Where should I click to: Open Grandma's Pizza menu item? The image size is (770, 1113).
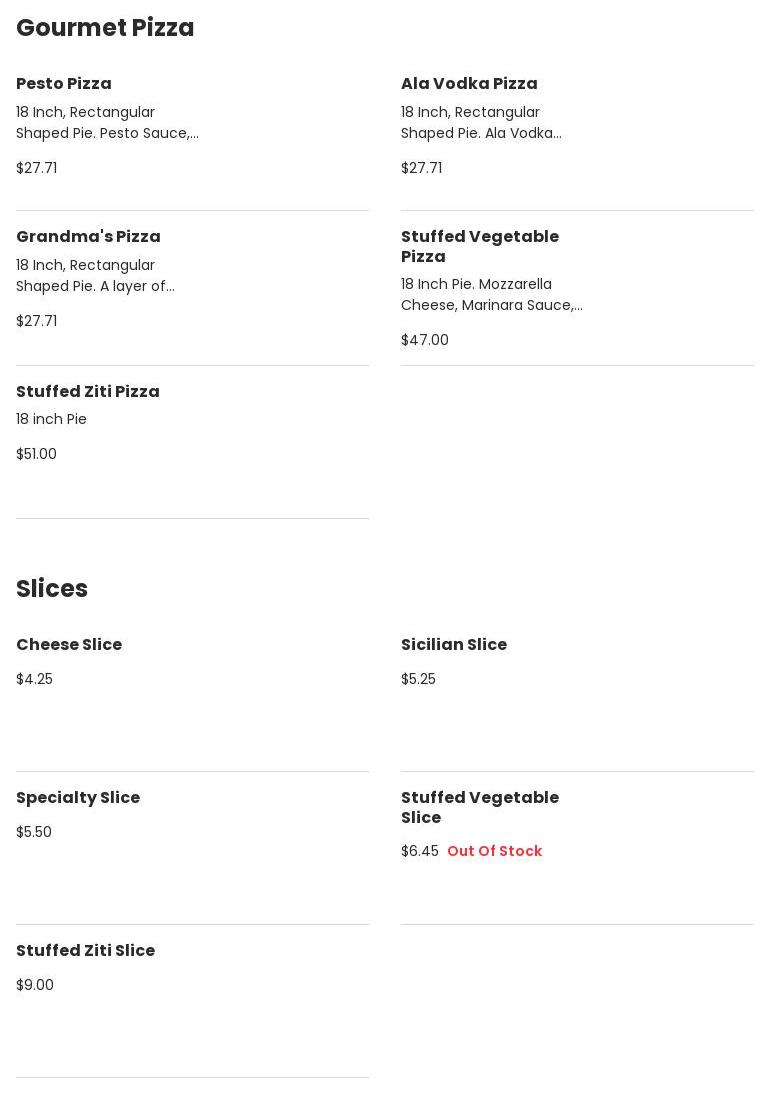point(88,237)
